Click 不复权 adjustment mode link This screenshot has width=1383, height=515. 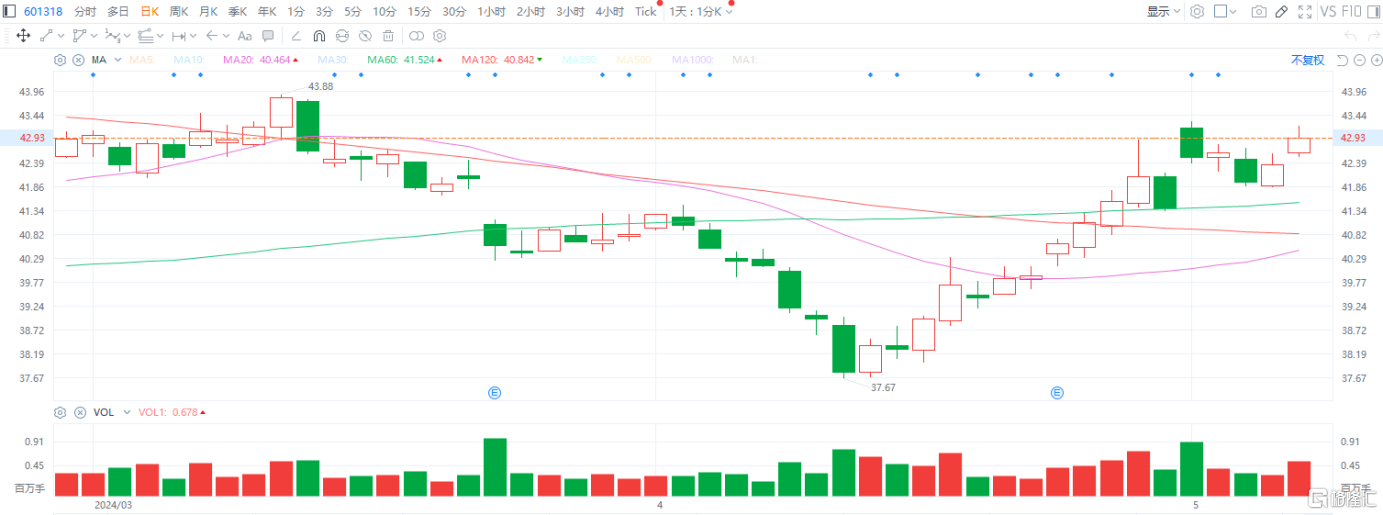1307,60
